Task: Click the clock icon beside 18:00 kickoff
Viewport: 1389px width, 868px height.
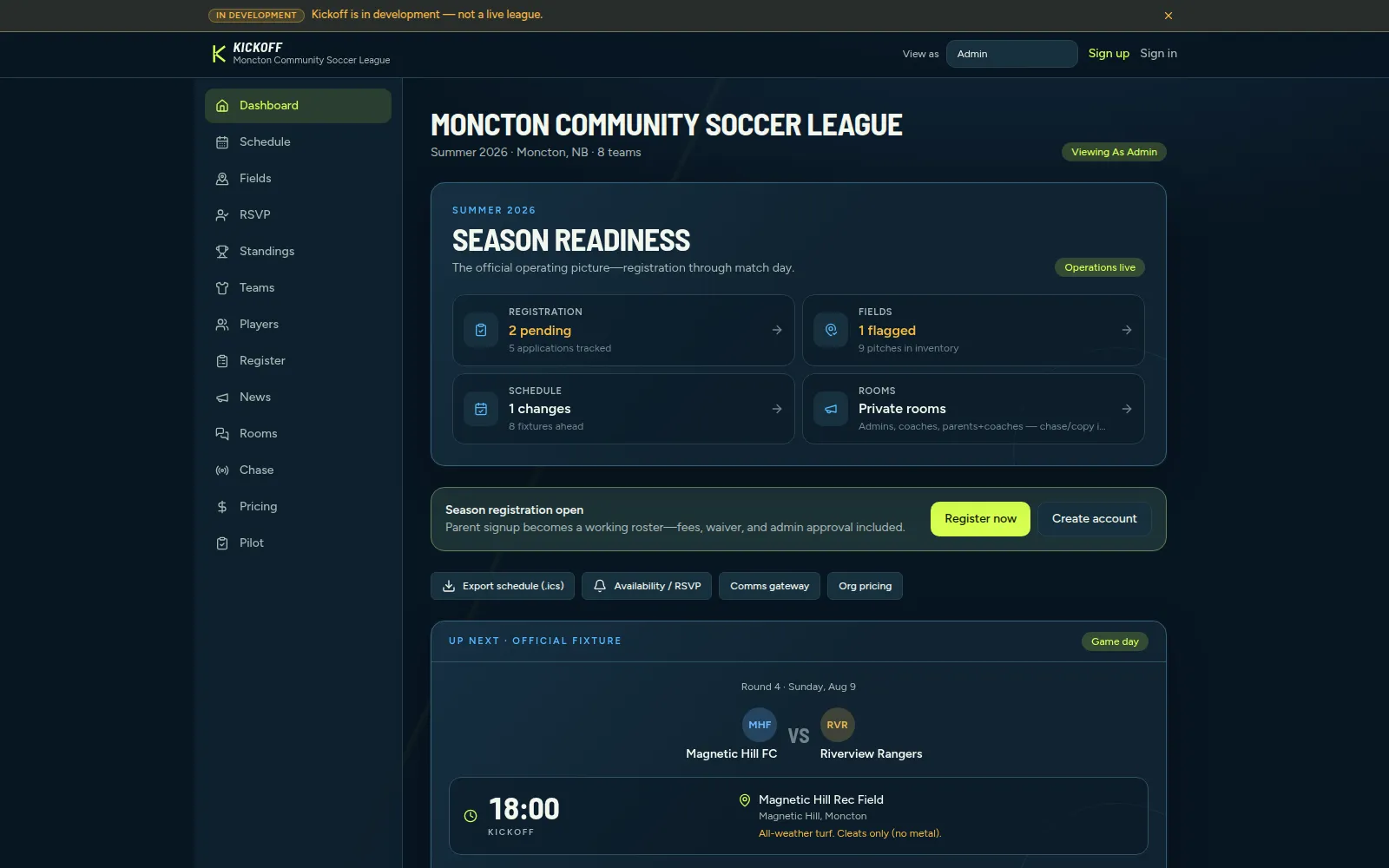Action: 471,816
